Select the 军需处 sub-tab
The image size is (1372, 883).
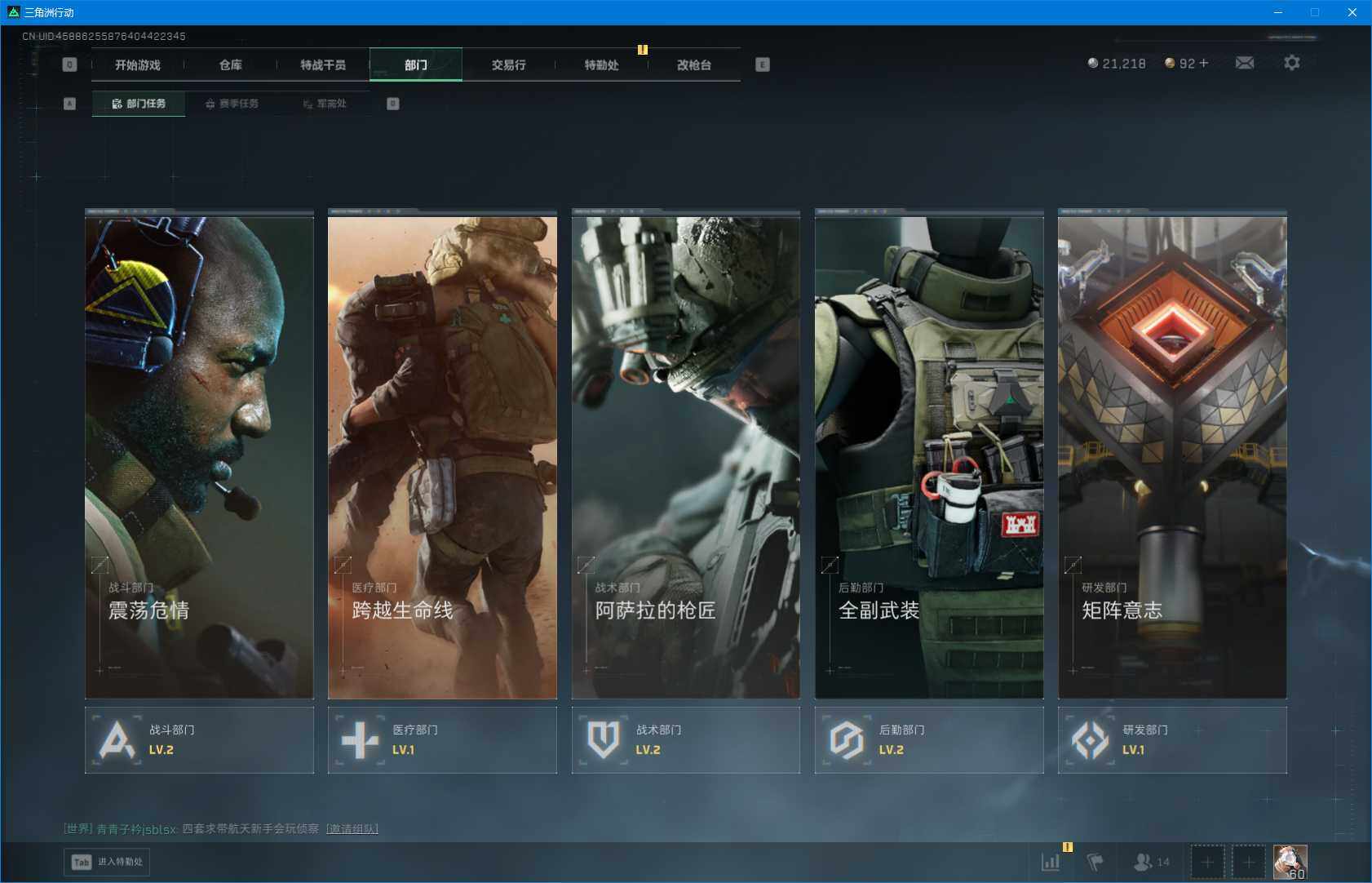tap(325, 104)
